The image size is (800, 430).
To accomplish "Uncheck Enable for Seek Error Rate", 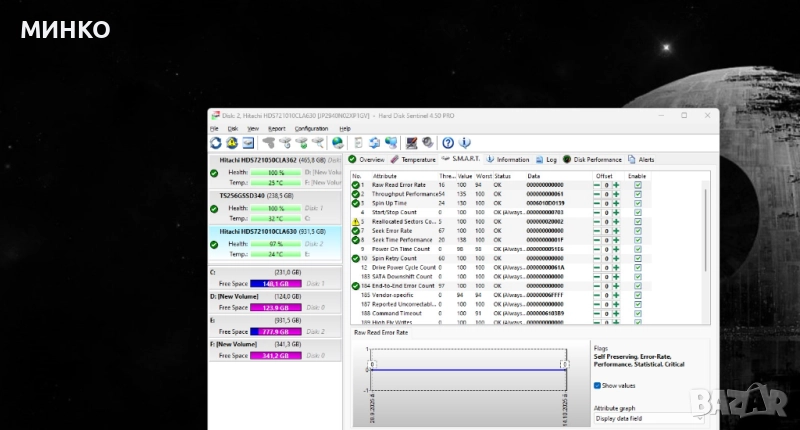I will coord(638,230).
